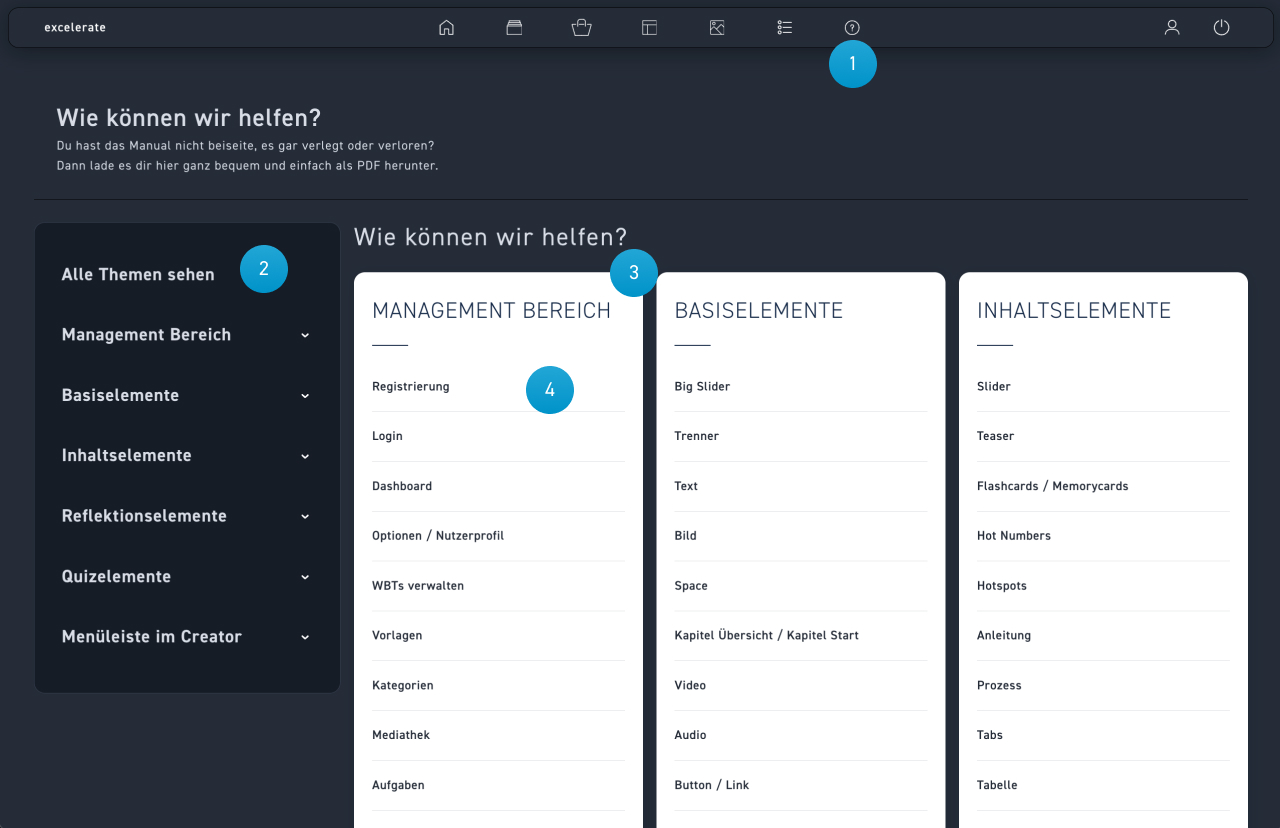
Task: Select Alle Themen sehen in sidebar
Action: point(138,275)
